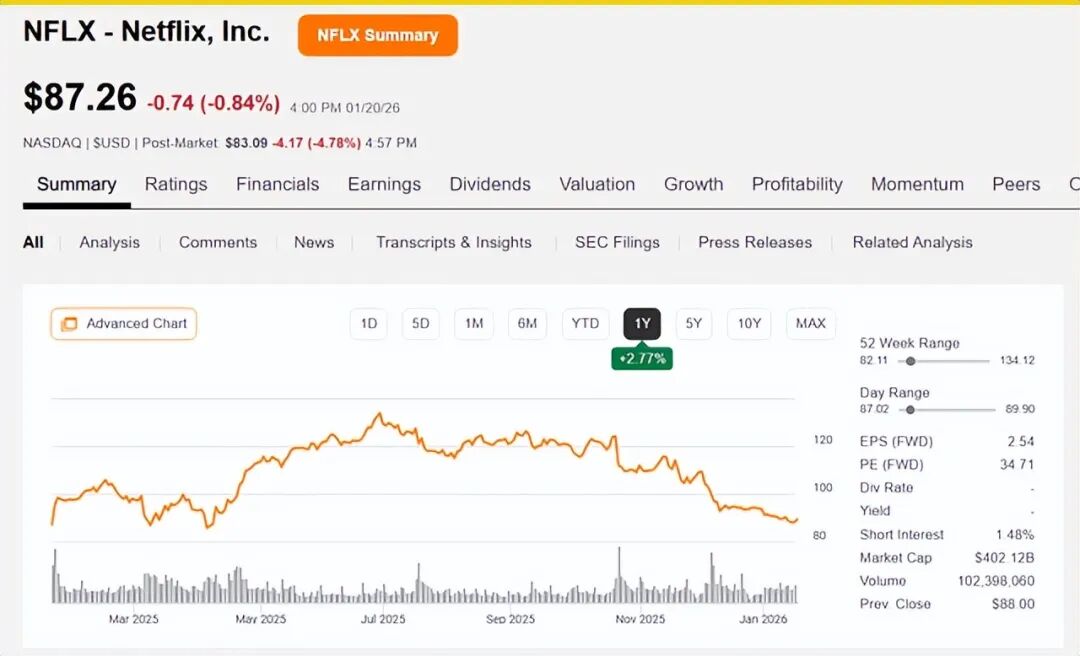Switch to the Ratings tab

[x=176, y=184]
